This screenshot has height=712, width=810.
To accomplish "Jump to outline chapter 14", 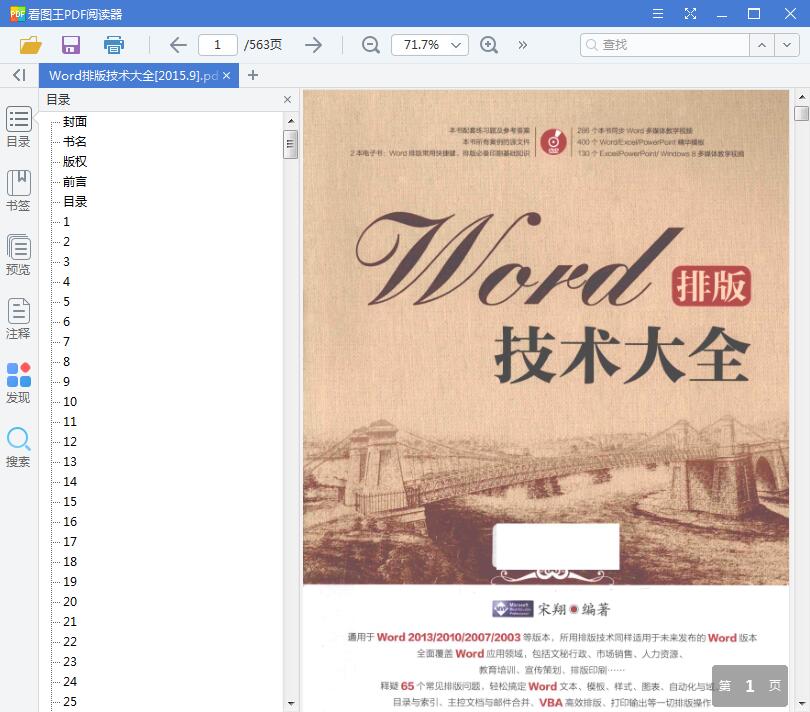I will [70, 482].
